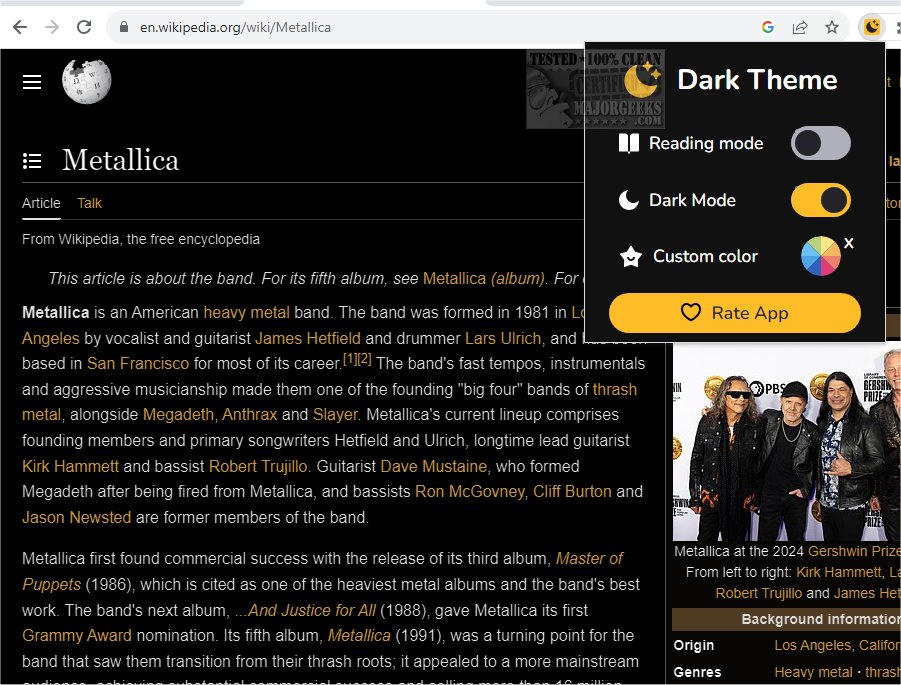Open the Heavy metal genre link in infobox
Viewport: 901px width, 685px height.
point(813,672)
